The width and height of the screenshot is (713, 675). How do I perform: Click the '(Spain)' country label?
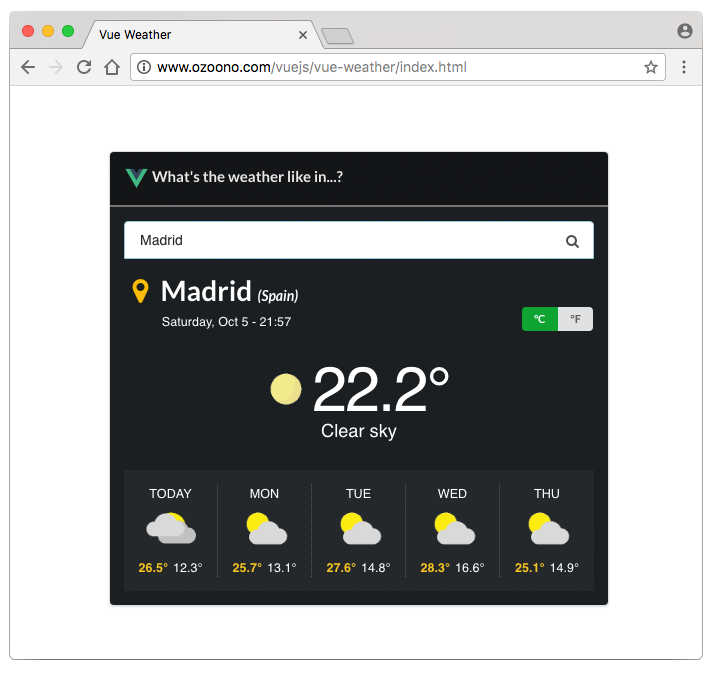(278, 296)
